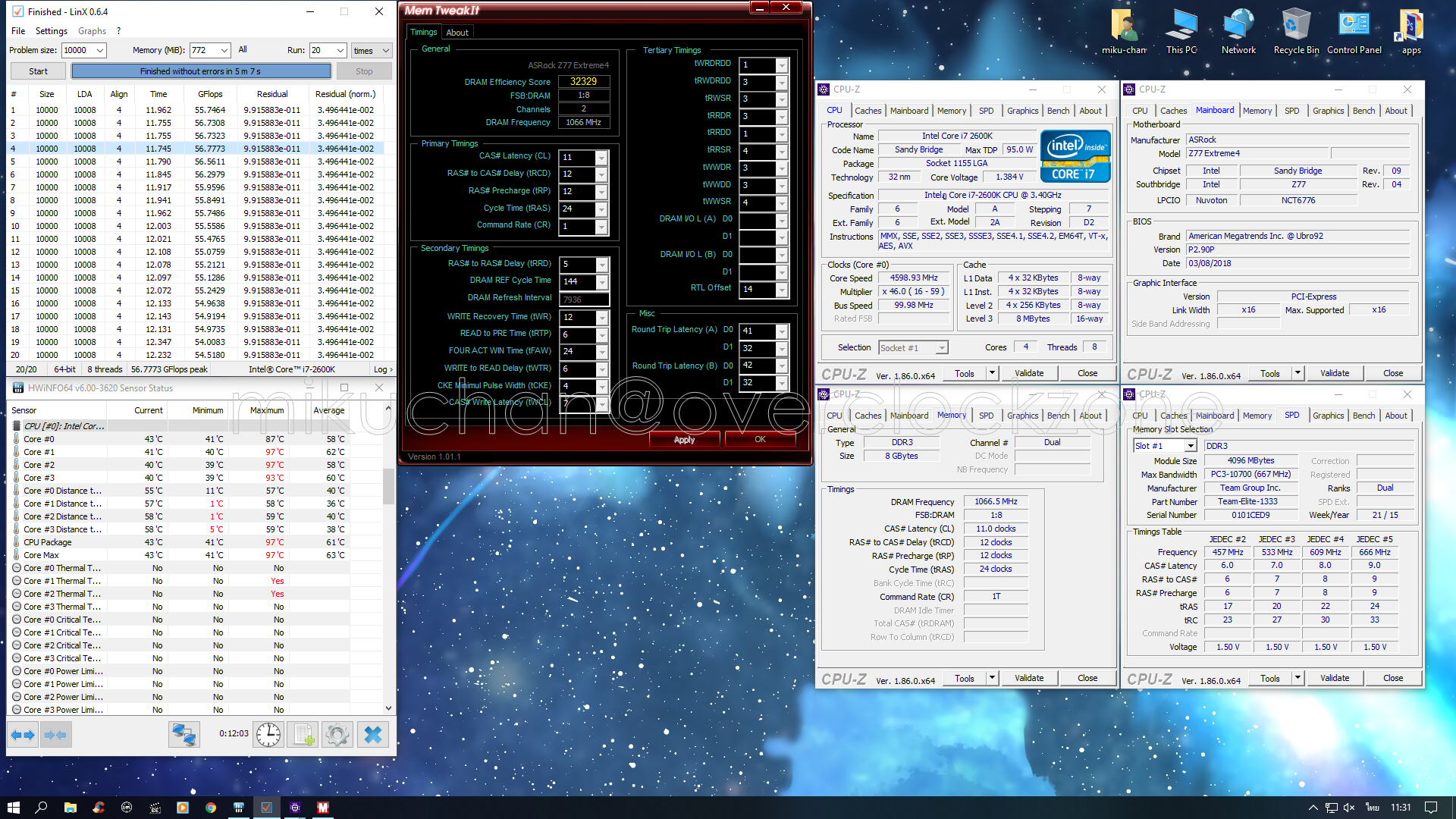Open LinX Memory (MiB) dropdown
Viewport: 1456px width, 819px height.
tap(224, 50)
